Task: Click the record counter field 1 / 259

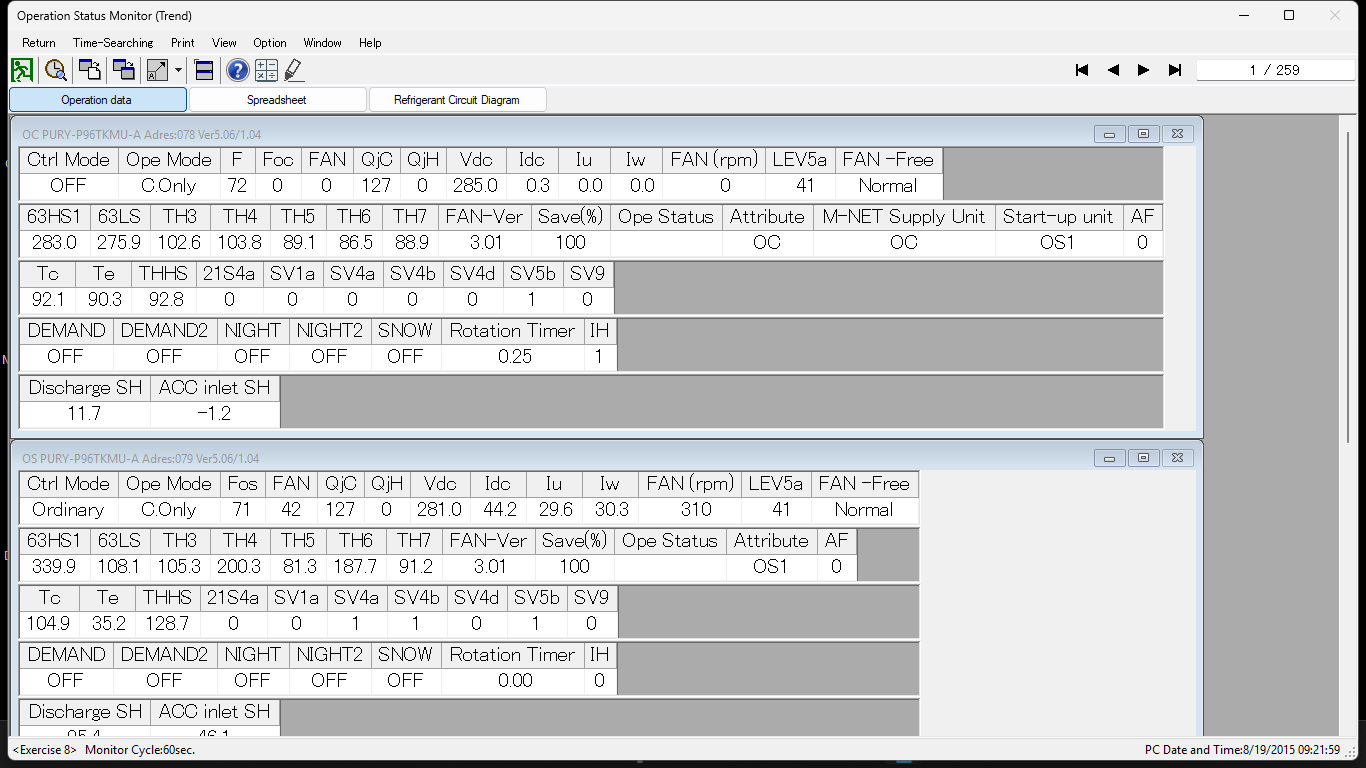Action: tap(1275, 70)
